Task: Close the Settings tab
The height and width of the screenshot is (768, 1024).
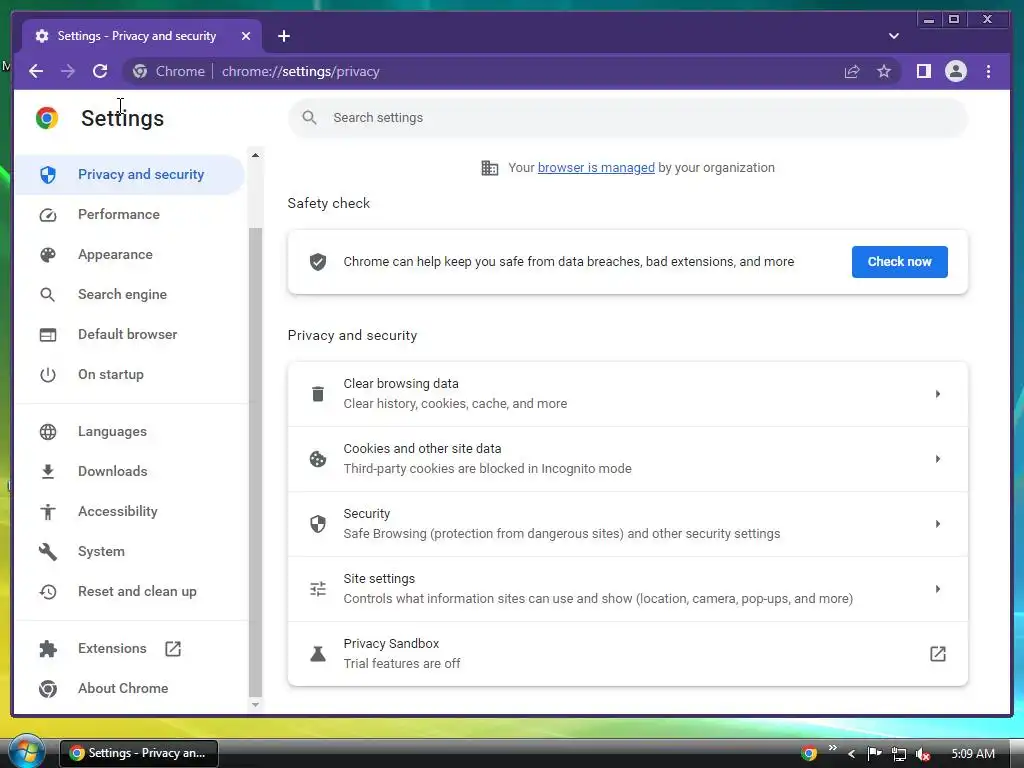Action: 246,36
